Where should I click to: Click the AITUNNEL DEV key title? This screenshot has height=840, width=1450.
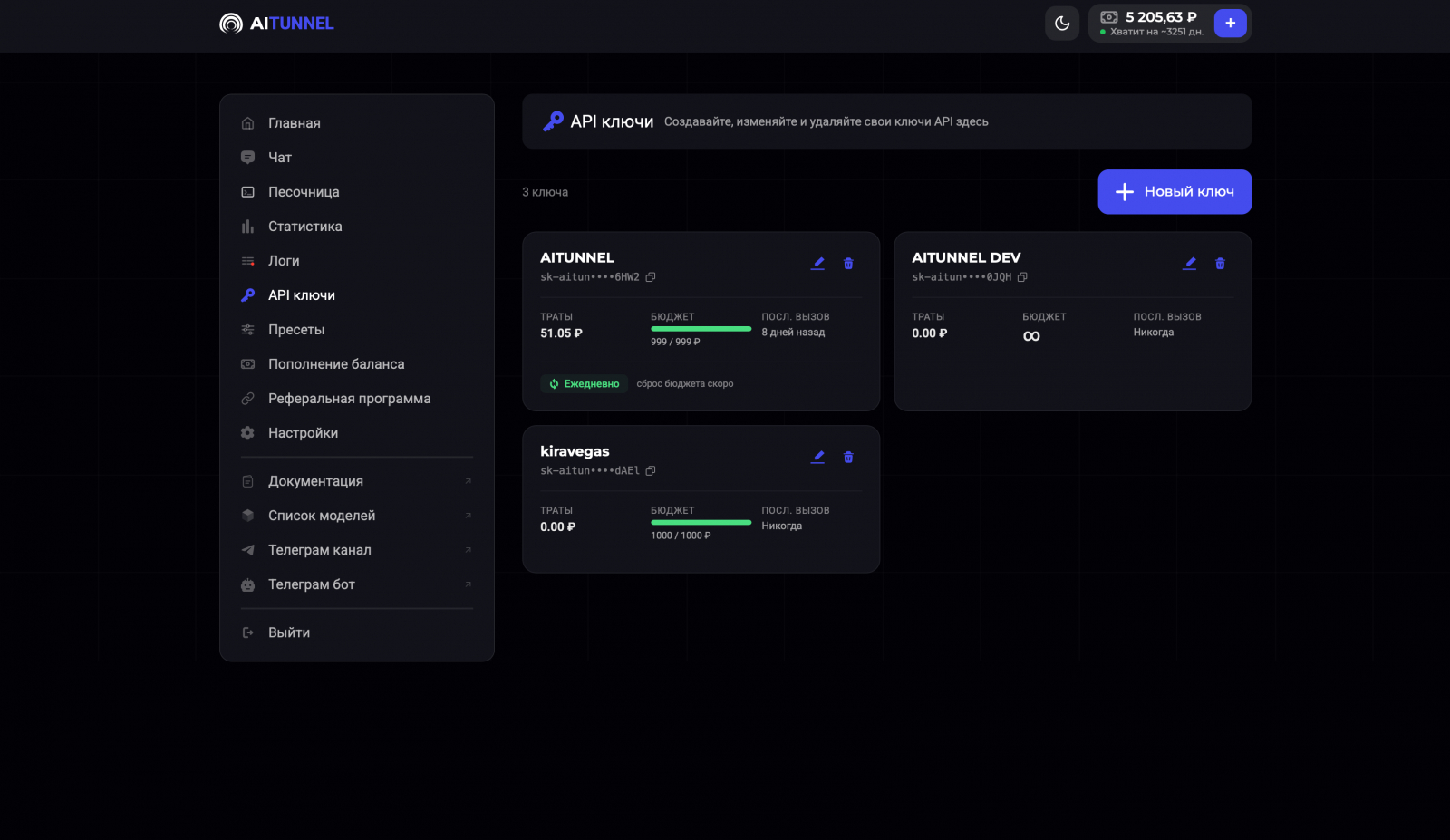coord(966,257)
